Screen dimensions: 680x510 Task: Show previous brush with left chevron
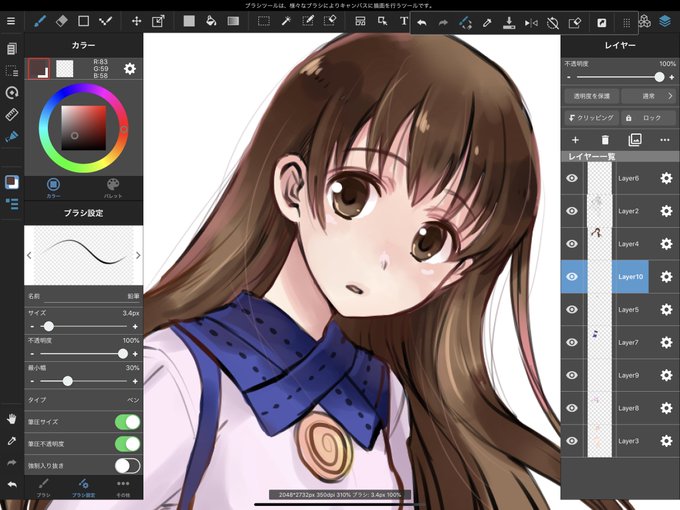pos(29,255)
